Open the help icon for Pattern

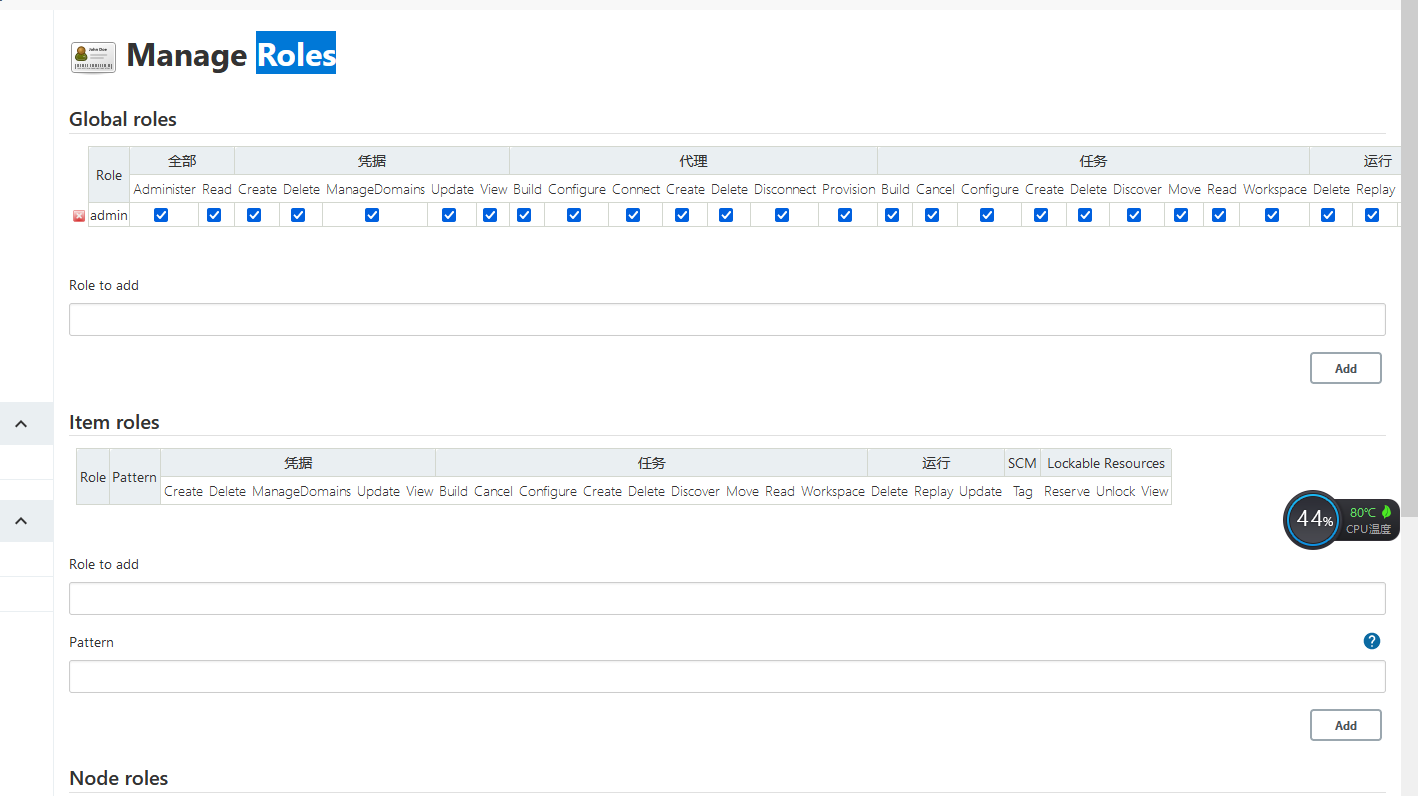(1372, 641)
